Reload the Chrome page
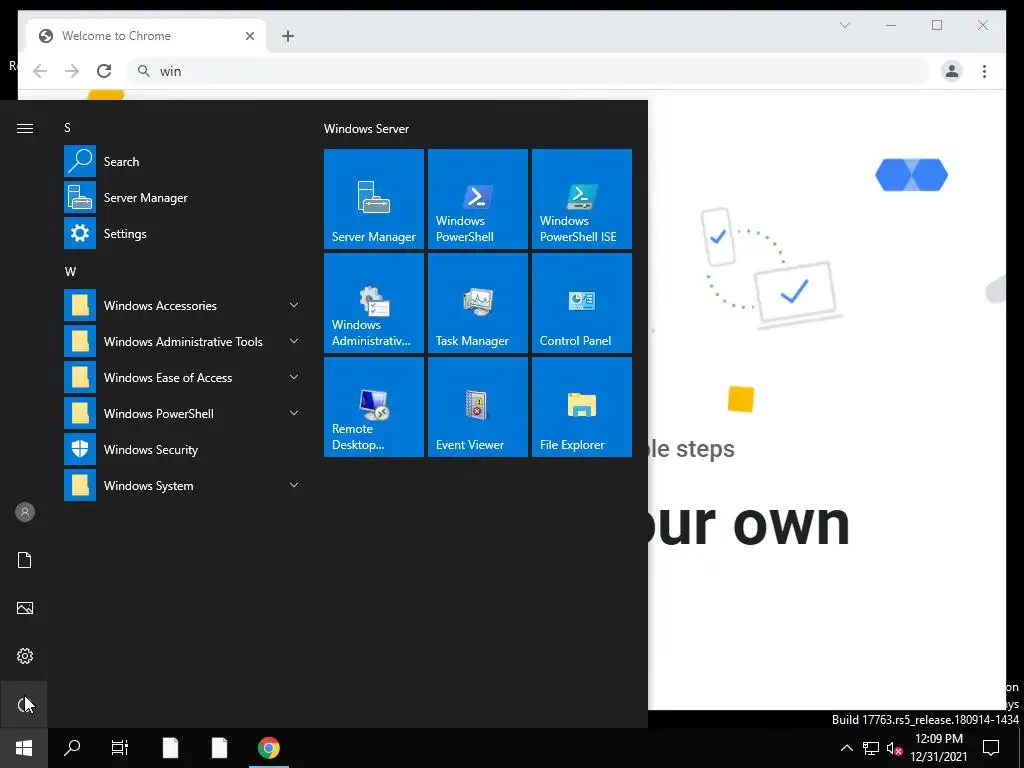 pos(104,71)
